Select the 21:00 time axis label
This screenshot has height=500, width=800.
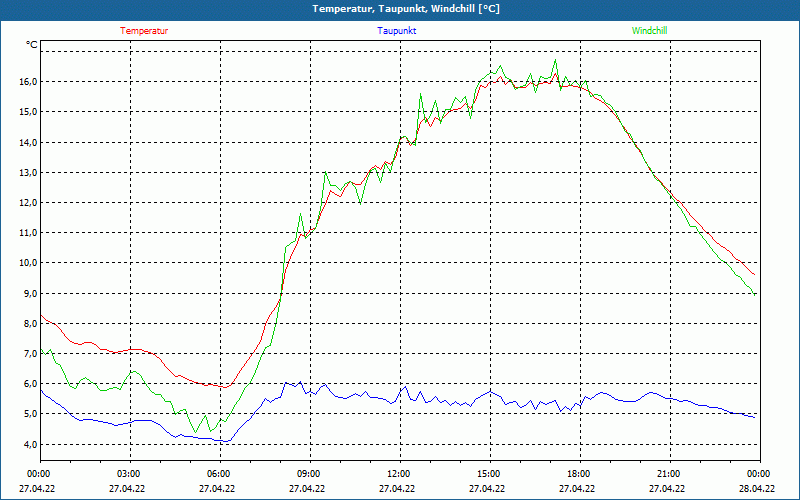click(x=668, y=474)
